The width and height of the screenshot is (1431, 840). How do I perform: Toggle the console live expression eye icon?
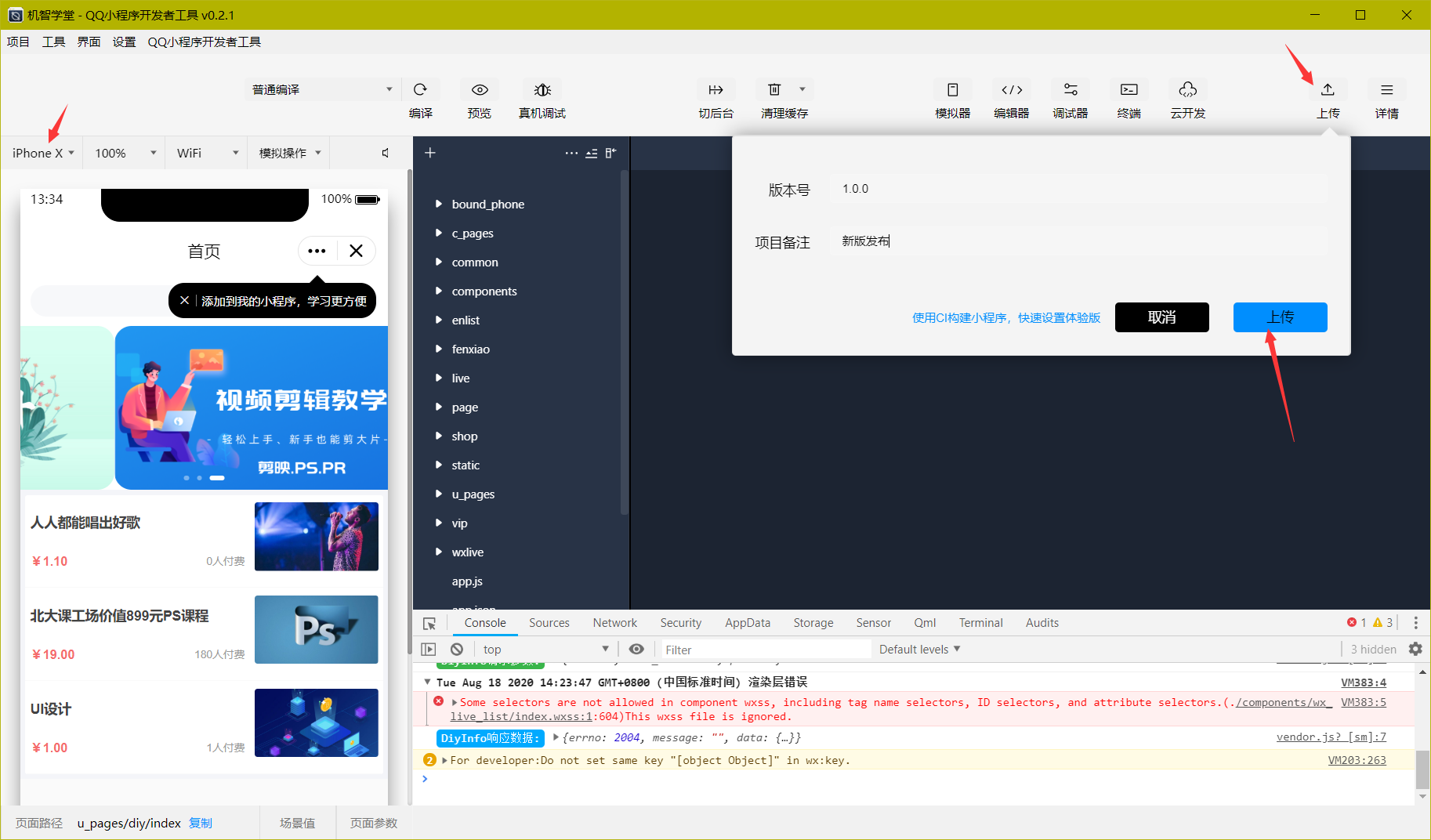[636, 650]
